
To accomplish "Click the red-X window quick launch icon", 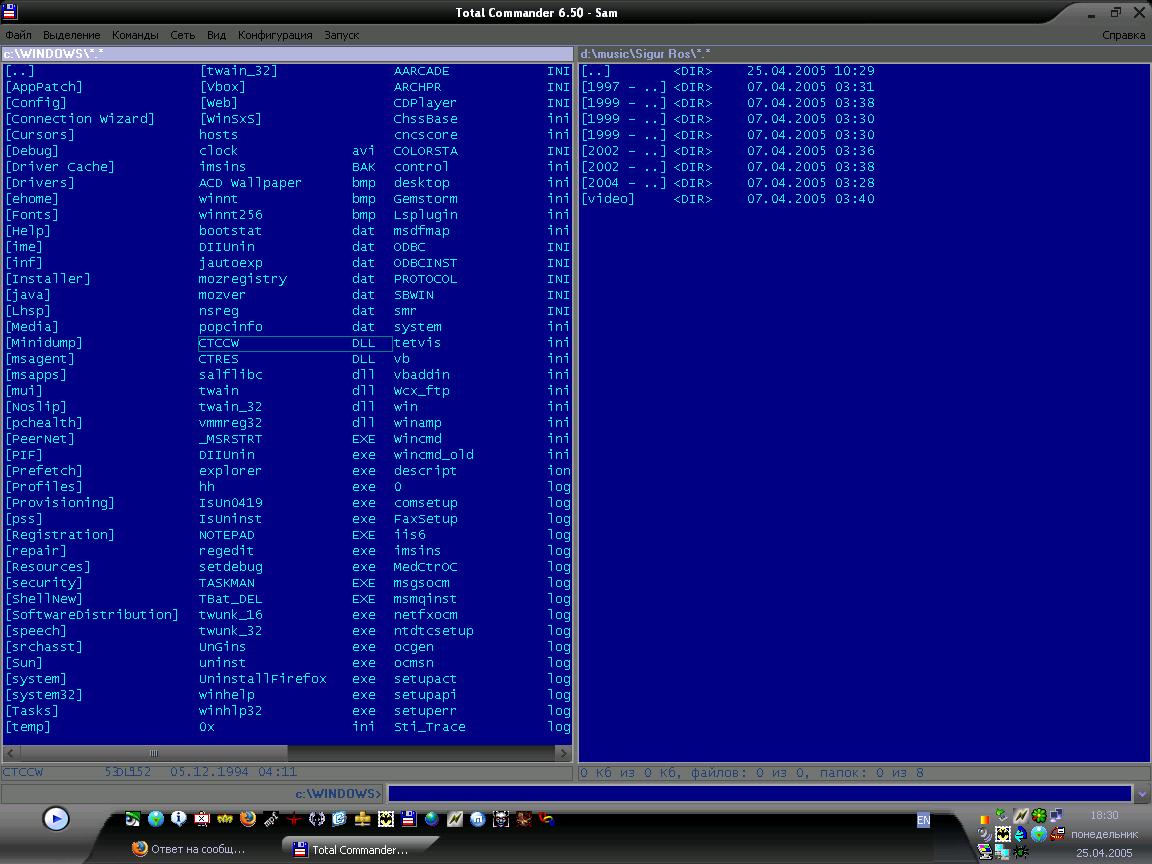I will [x=202, y=818].
